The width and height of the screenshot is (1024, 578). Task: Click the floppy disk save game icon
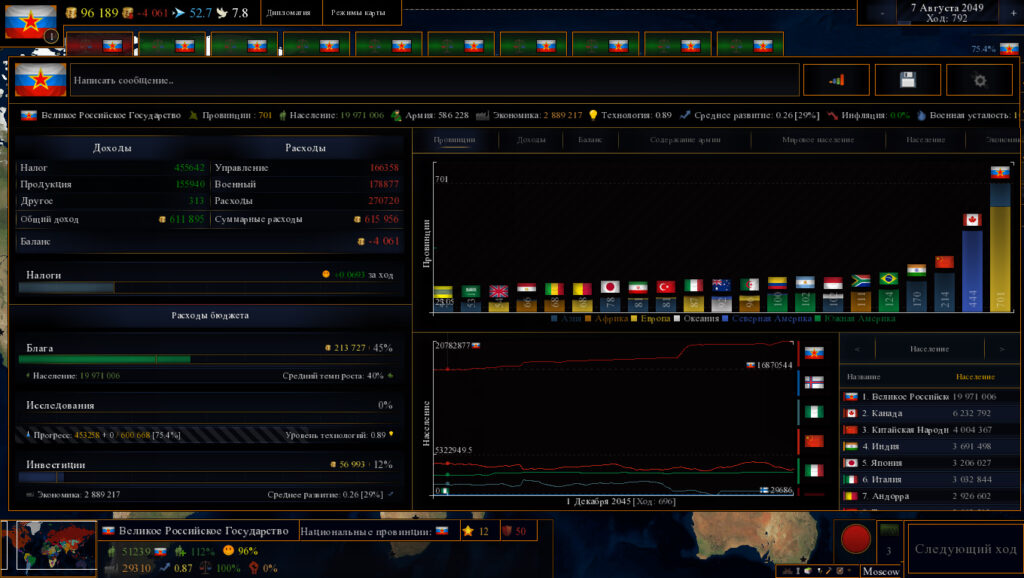tap(907, 80)
